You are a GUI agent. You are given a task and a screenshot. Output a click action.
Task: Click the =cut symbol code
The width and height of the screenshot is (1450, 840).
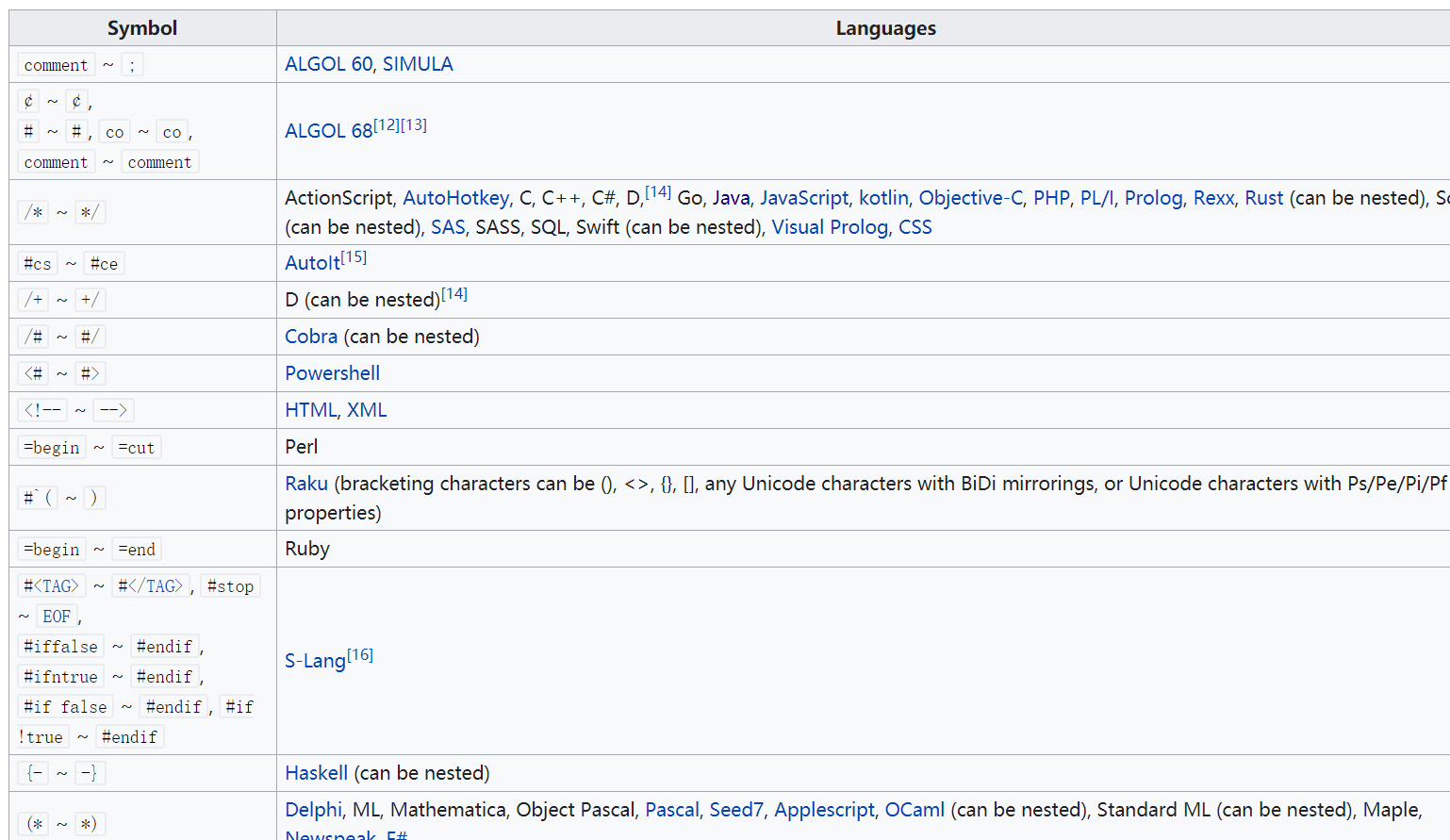pos(137,448)
